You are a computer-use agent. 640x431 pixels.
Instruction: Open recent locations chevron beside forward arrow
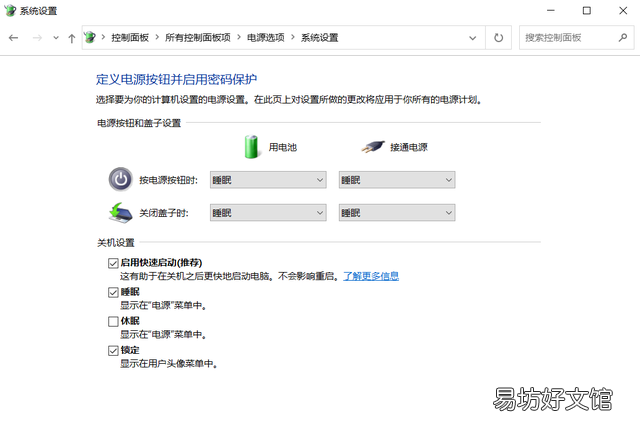pyautogui.click(x=56, y=38)
